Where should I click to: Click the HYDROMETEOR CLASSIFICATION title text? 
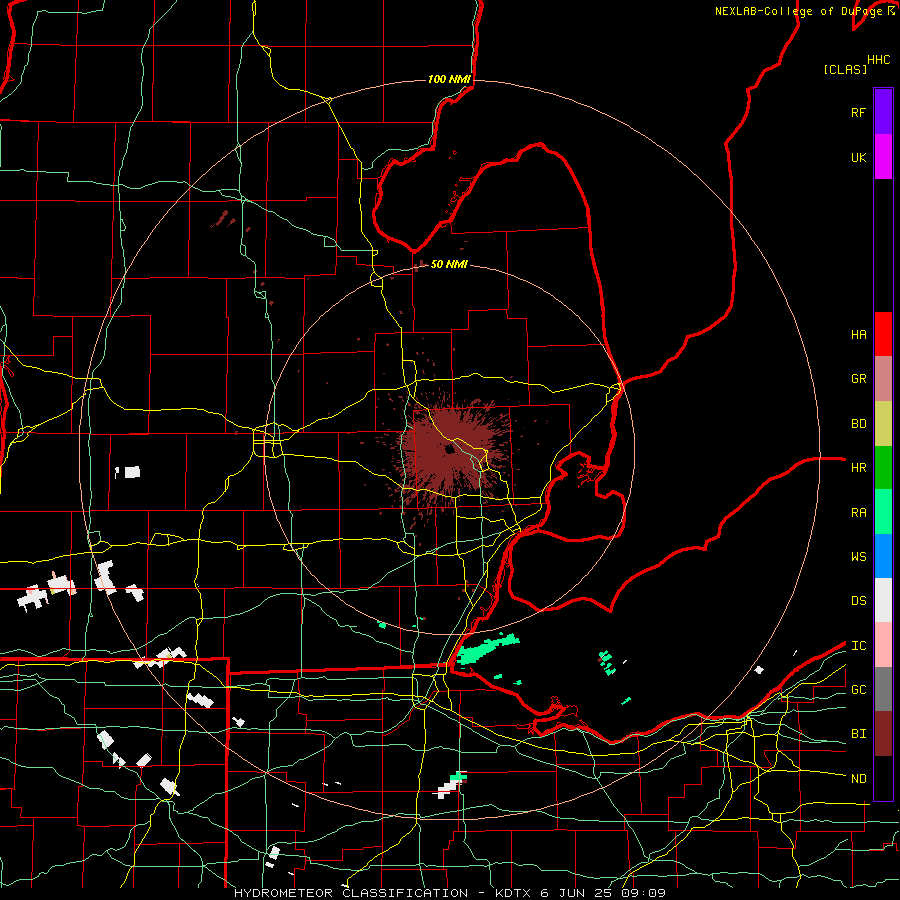tap(351, 893)
